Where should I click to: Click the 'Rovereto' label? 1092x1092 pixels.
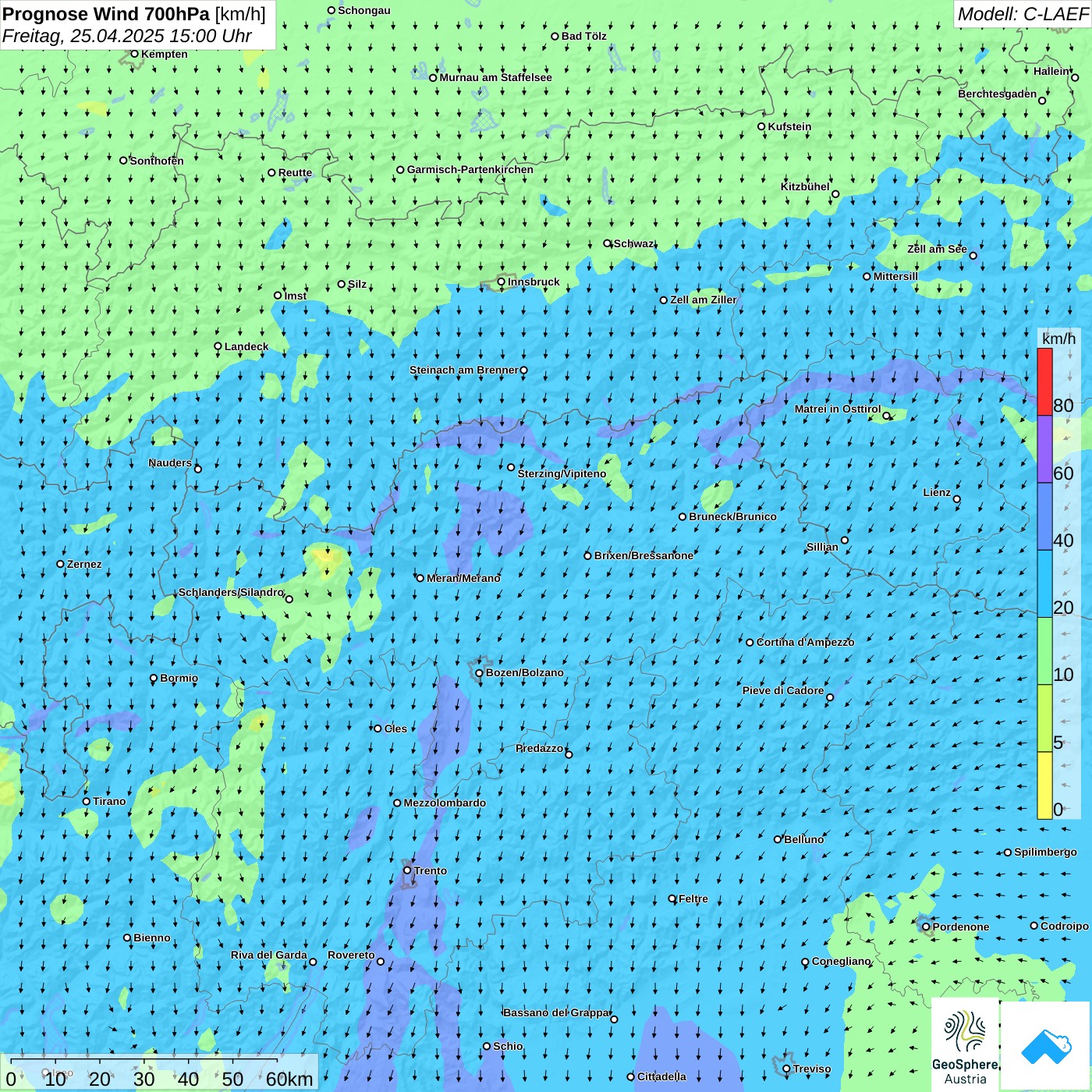351,955
